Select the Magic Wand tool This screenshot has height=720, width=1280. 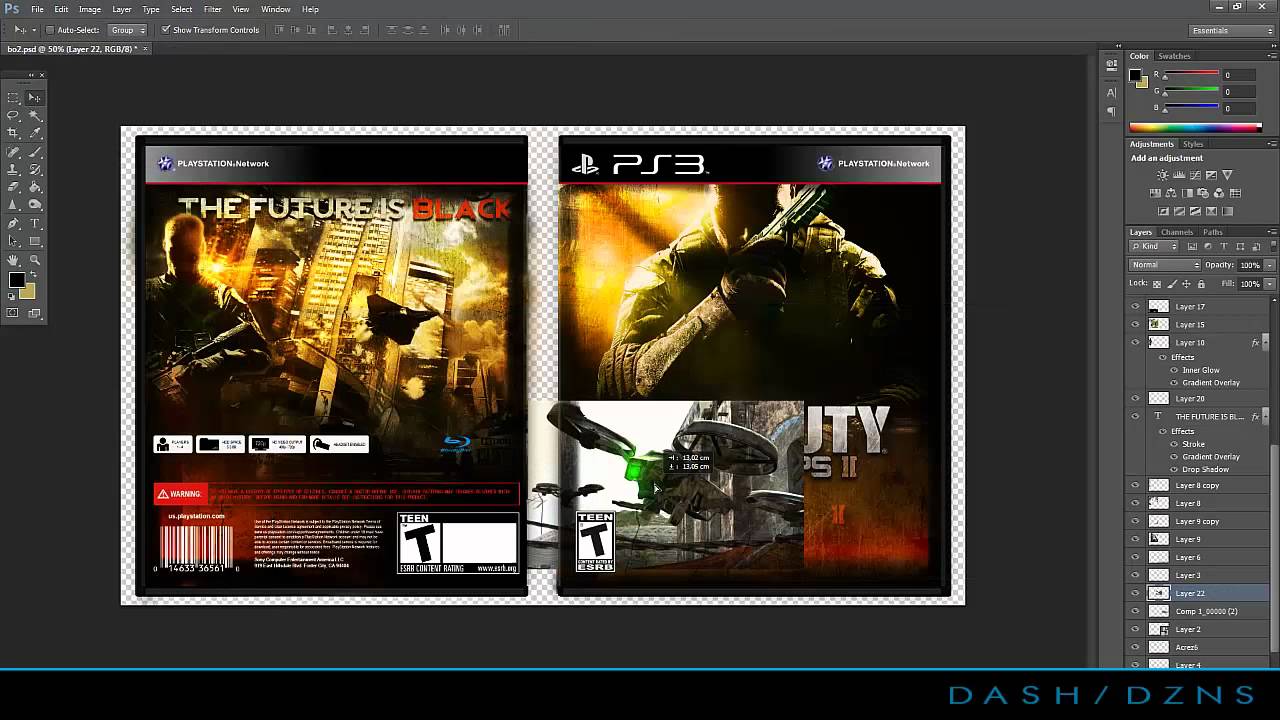pyautogui.click(x=35, y=116)
